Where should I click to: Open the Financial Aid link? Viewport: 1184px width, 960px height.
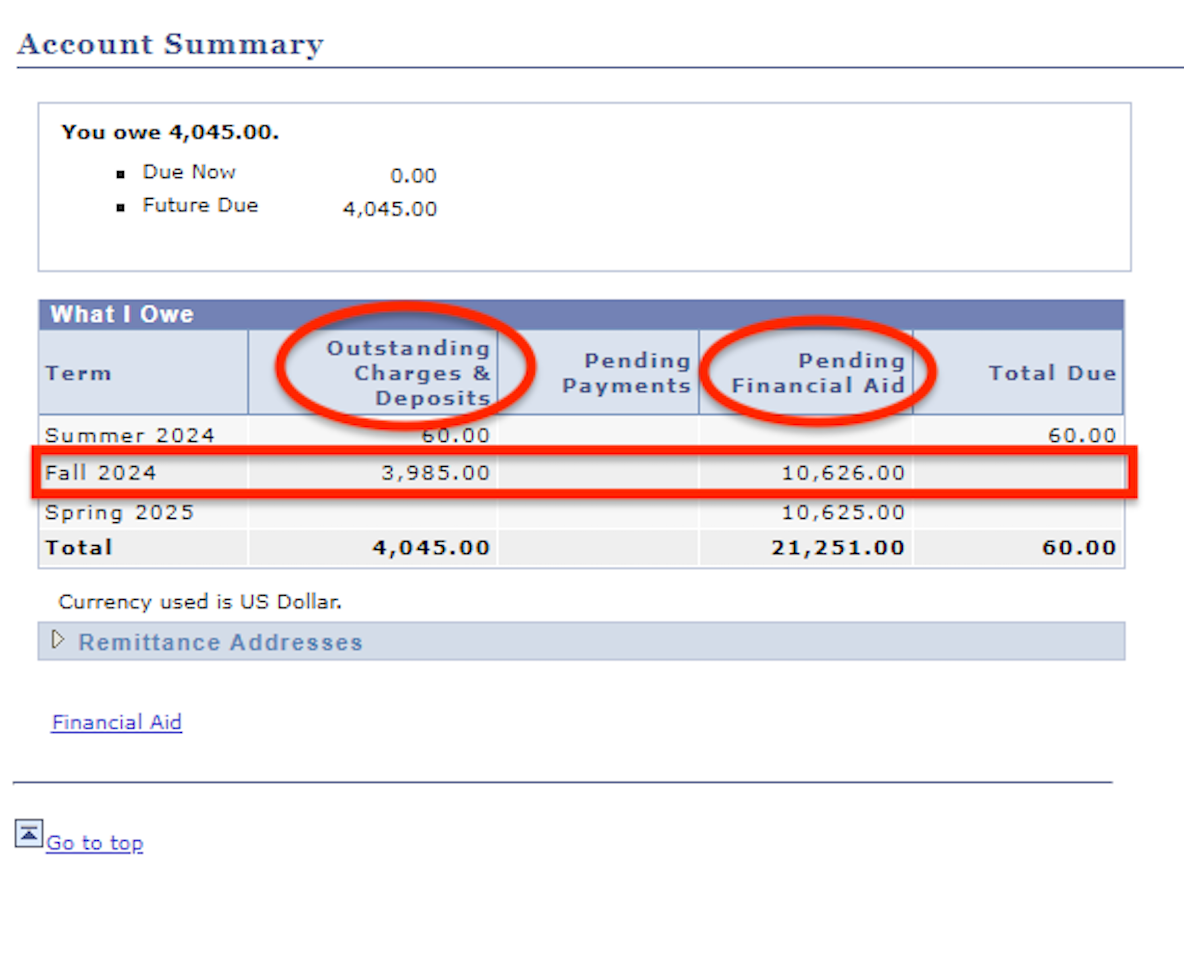pyautogui.click(x=116, y=722)
